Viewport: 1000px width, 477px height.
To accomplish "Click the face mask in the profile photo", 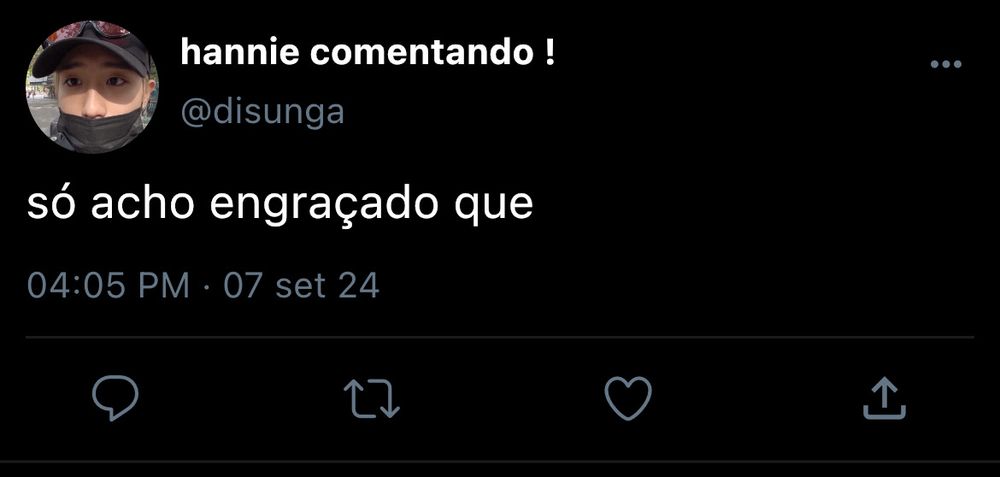I will pyautogui.click(x=98, y=130).
